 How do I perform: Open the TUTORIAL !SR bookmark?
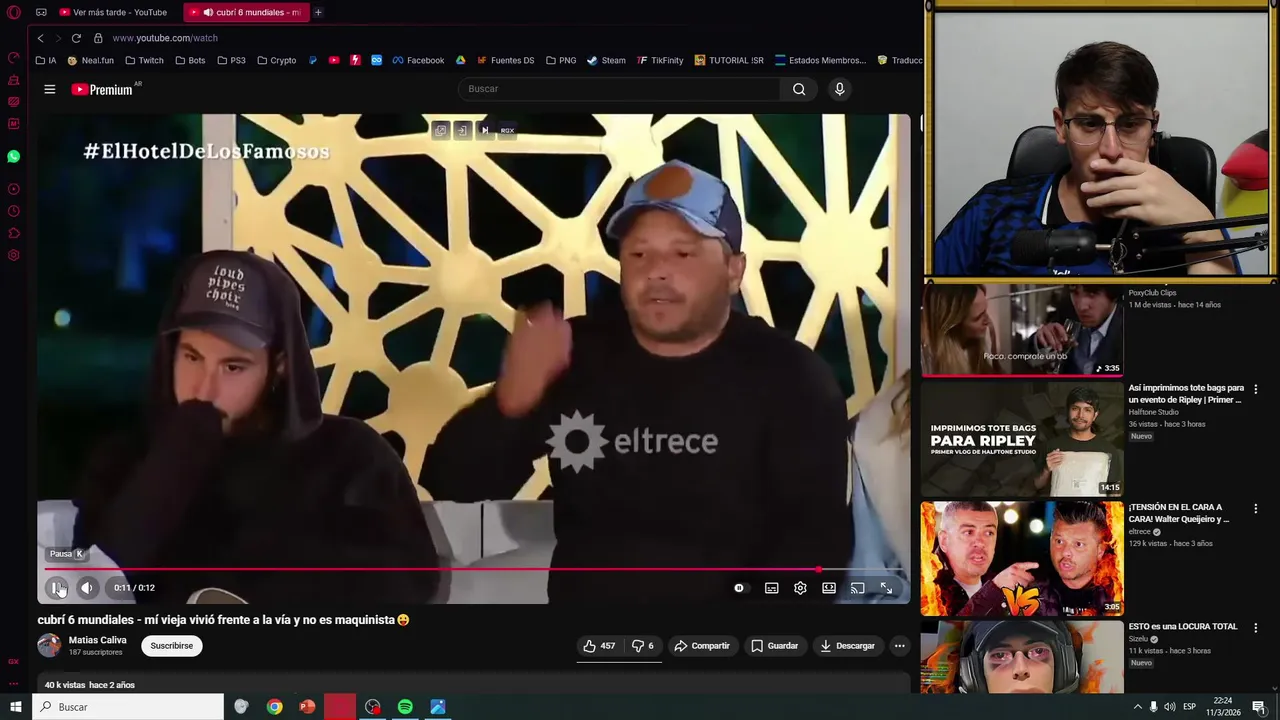pyautogui.click(x=728, y=60)
